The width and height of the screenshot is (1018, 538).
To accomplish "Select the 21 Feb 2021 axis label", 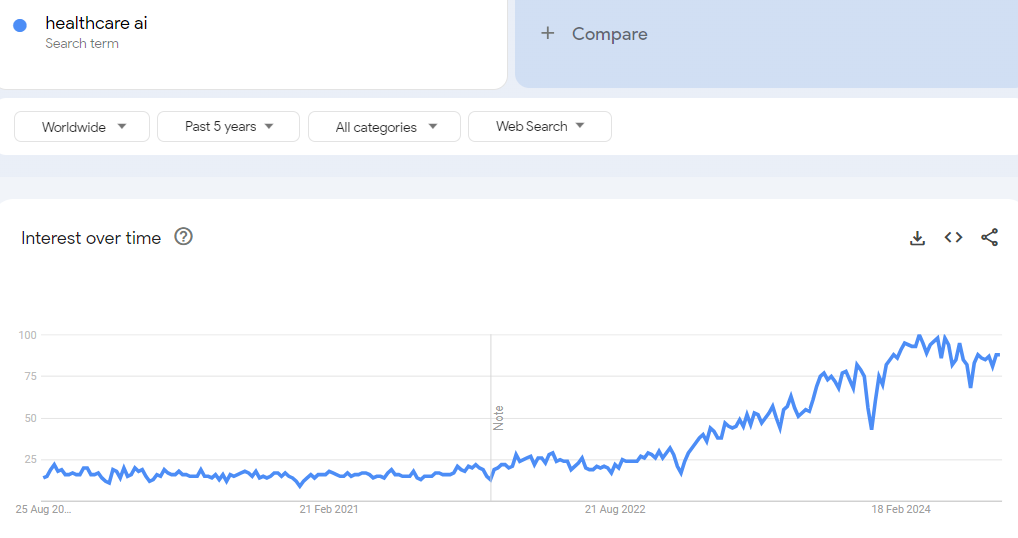I will pos(329,509).
